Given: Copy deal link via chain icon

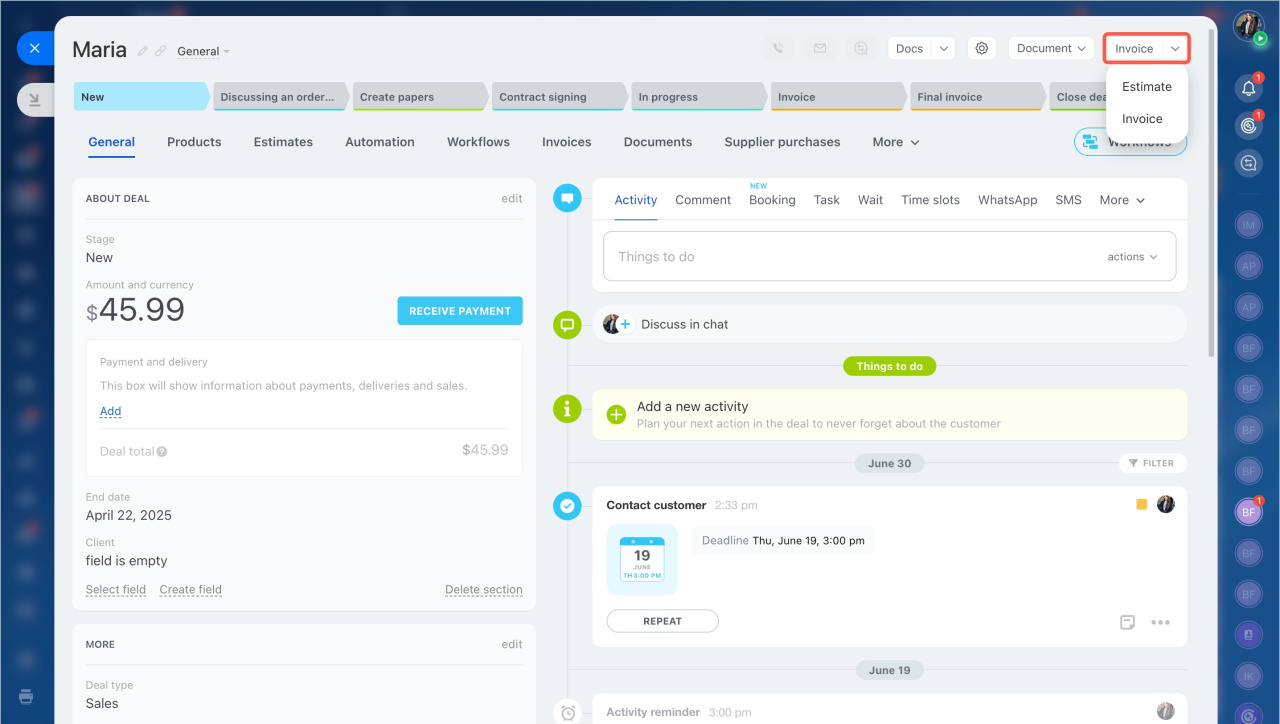Looking at the screenshot, I should coord(161,51).
